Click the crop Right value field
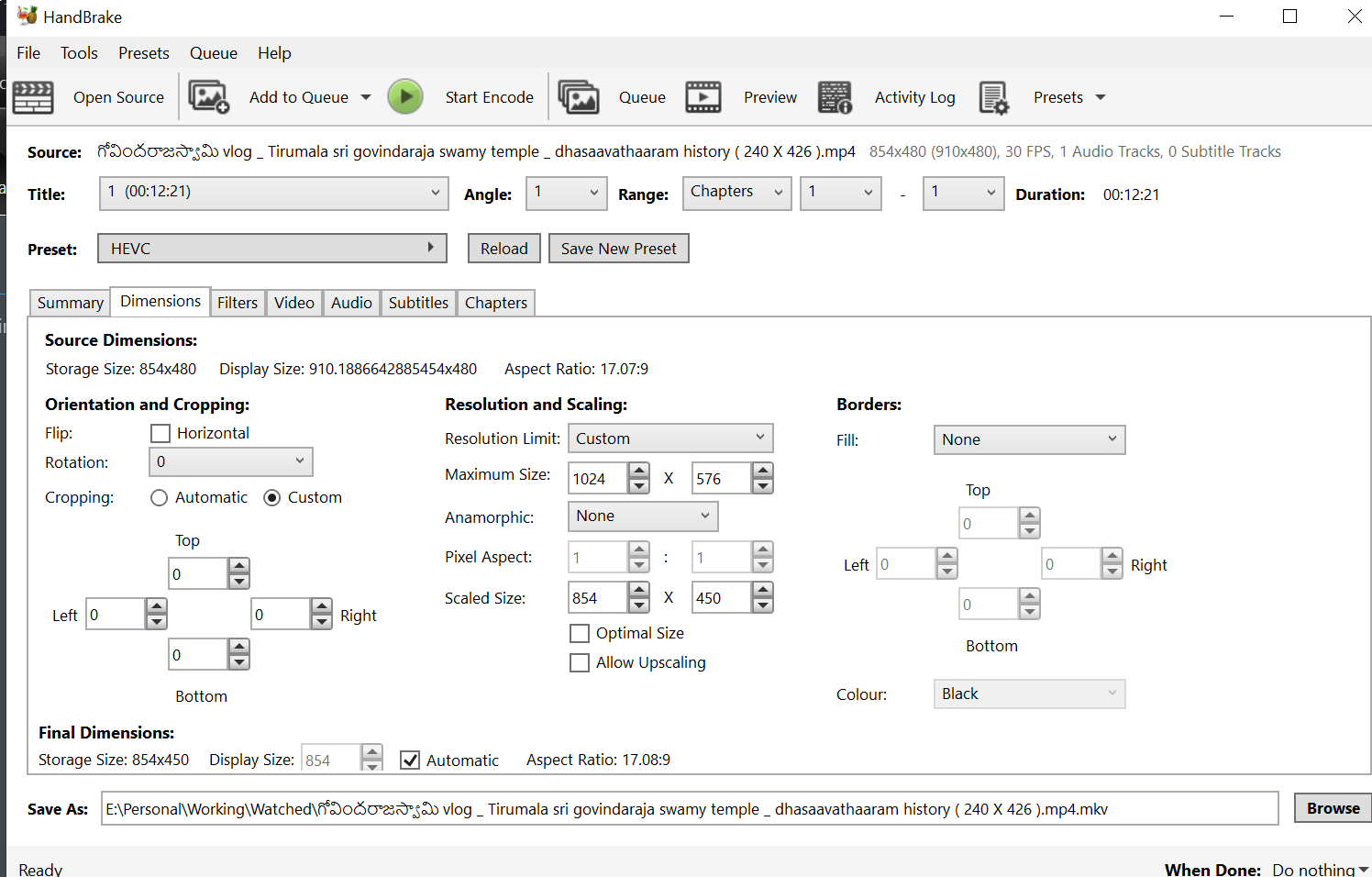This screenshot has height=877, width=1372. [281, 615]
